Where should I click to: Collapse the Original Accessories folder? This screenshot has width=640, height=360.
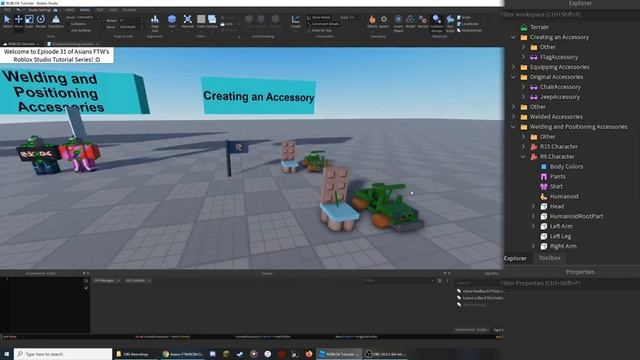click(x=513, y=77)
